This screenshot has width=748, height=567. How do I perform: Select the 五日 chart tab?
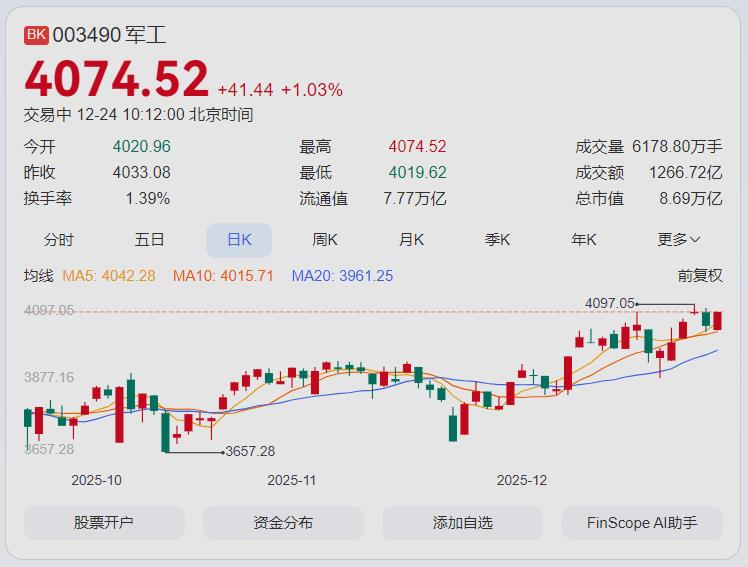(x=150, y=240)
